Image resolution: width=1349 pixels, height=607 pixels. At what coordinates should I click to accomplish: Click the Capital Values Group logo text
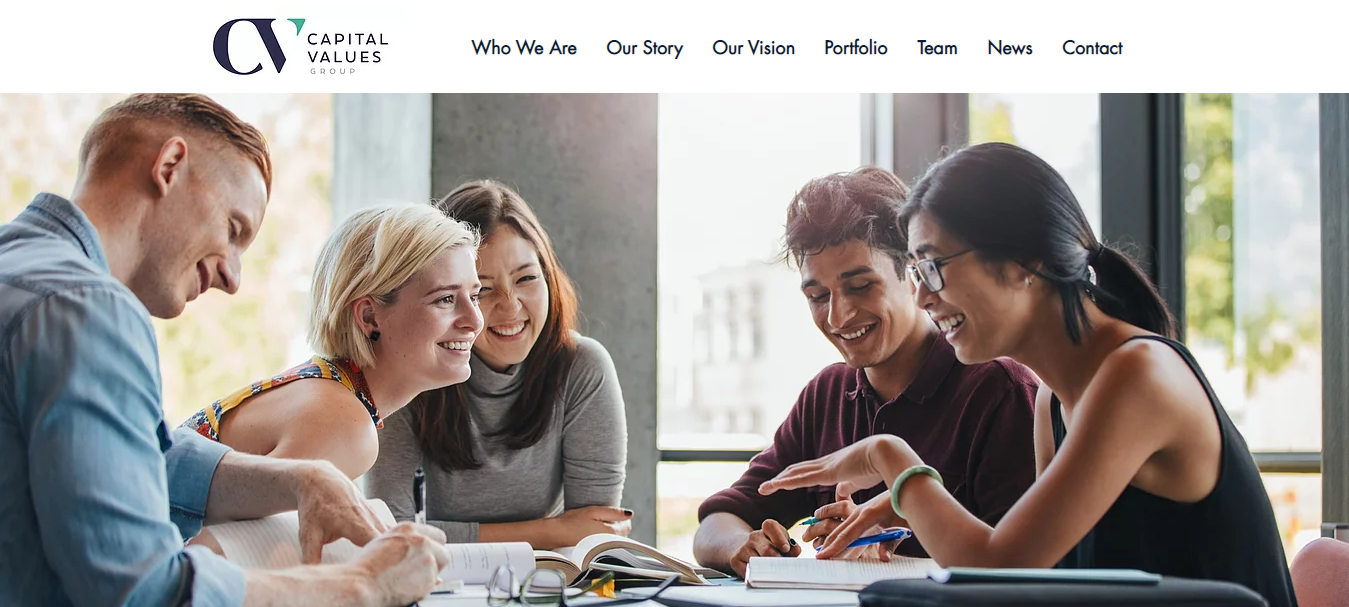click(x=347, y=52)
